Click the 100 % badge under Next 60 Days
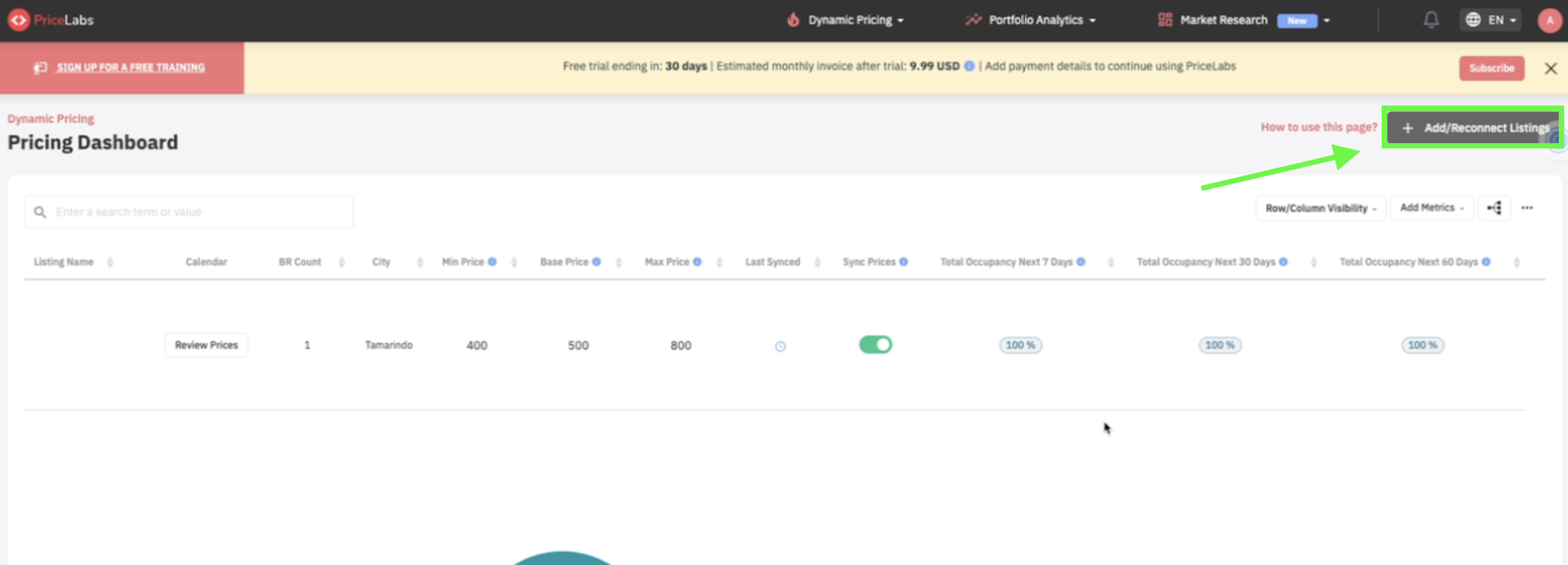The width and height of the screenshot is (1568, 565). (x=1423, y=345)
